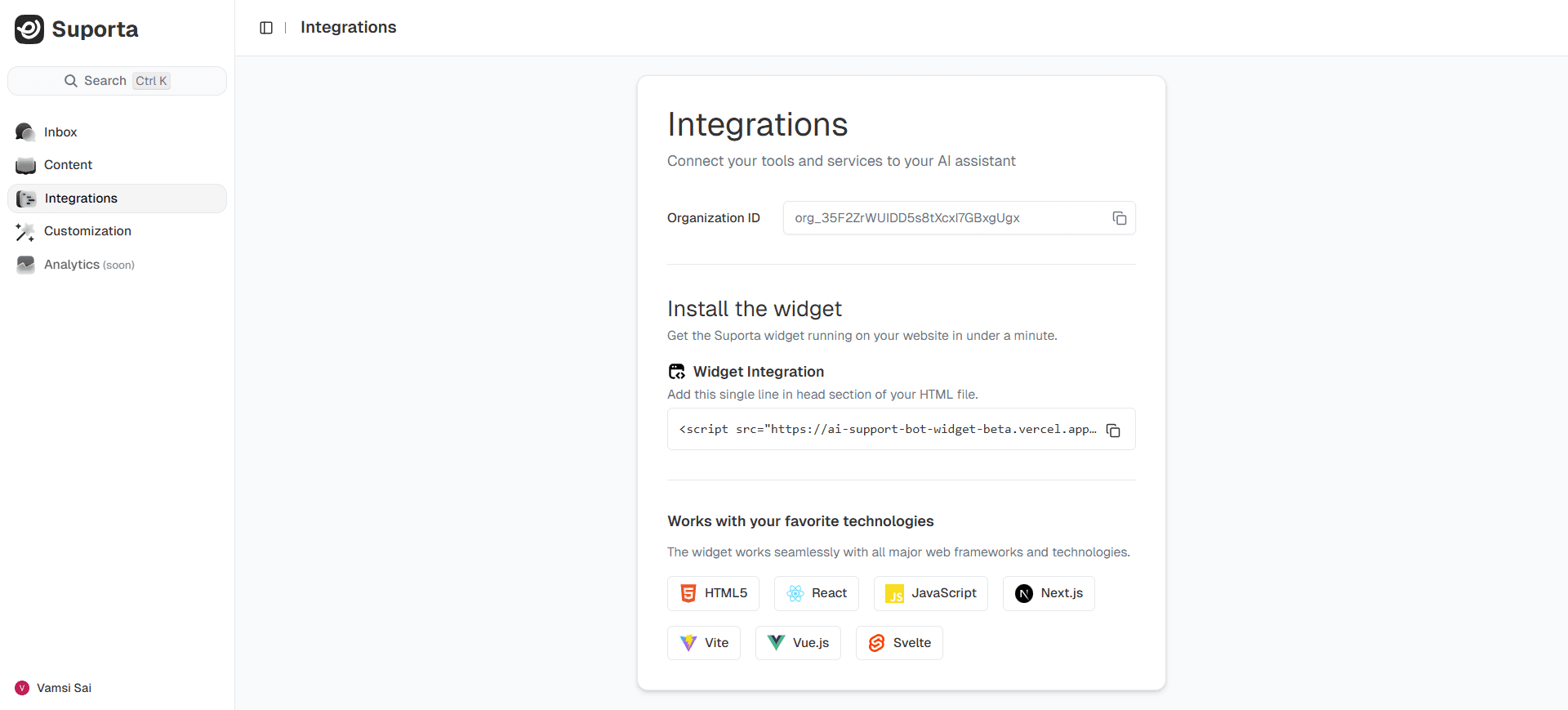
Task: Click the Customization wand icon
Action: coord(25,231)
